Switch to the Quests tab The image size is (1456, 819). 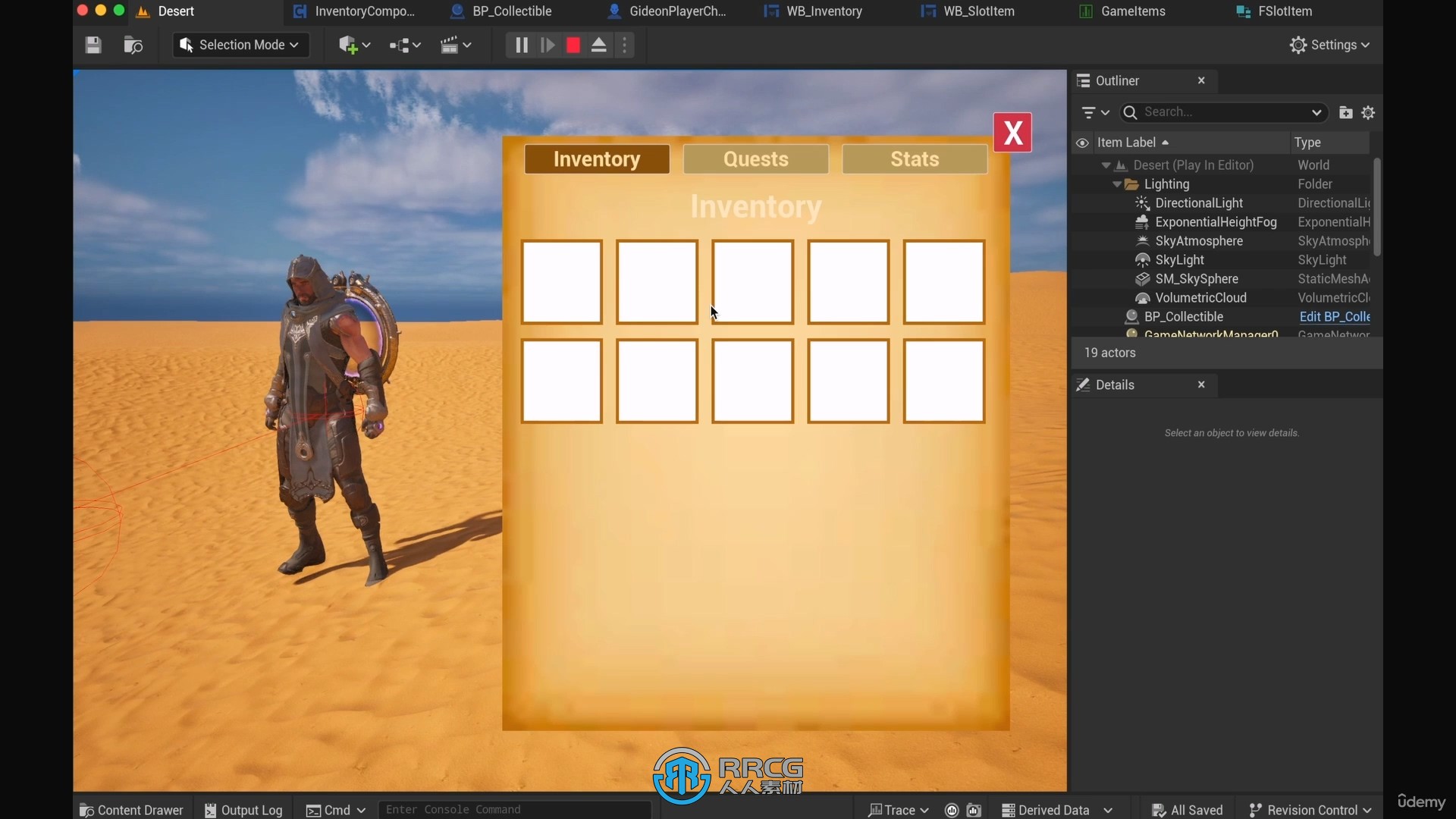pos(756,158)
